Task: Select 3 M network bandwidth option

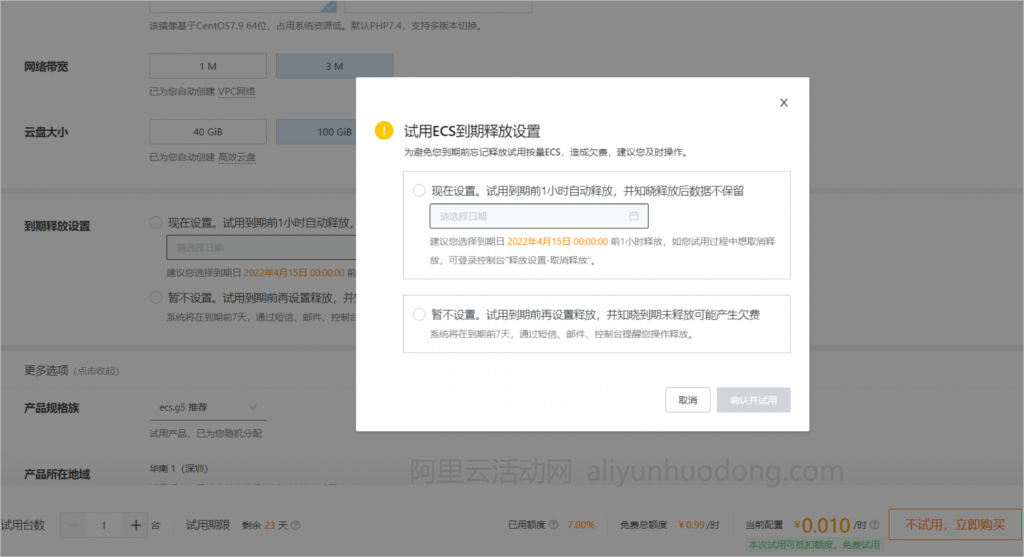Action: coord(334,66)
